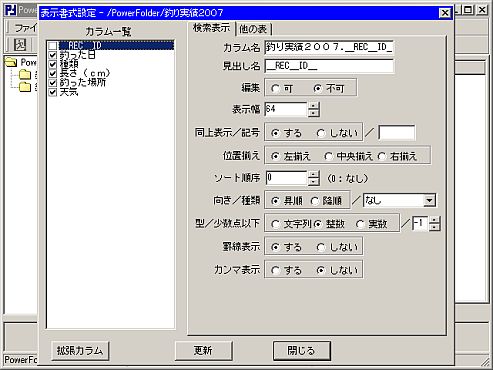Select the root PowerFolder folder icon in the tree

coord(11,62)
